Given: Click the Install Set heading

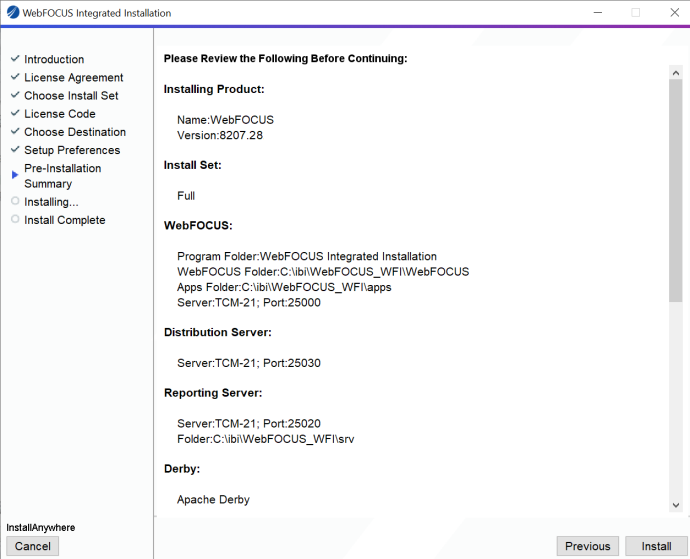Looking at the screenshot, I should (x=192, y=165).
